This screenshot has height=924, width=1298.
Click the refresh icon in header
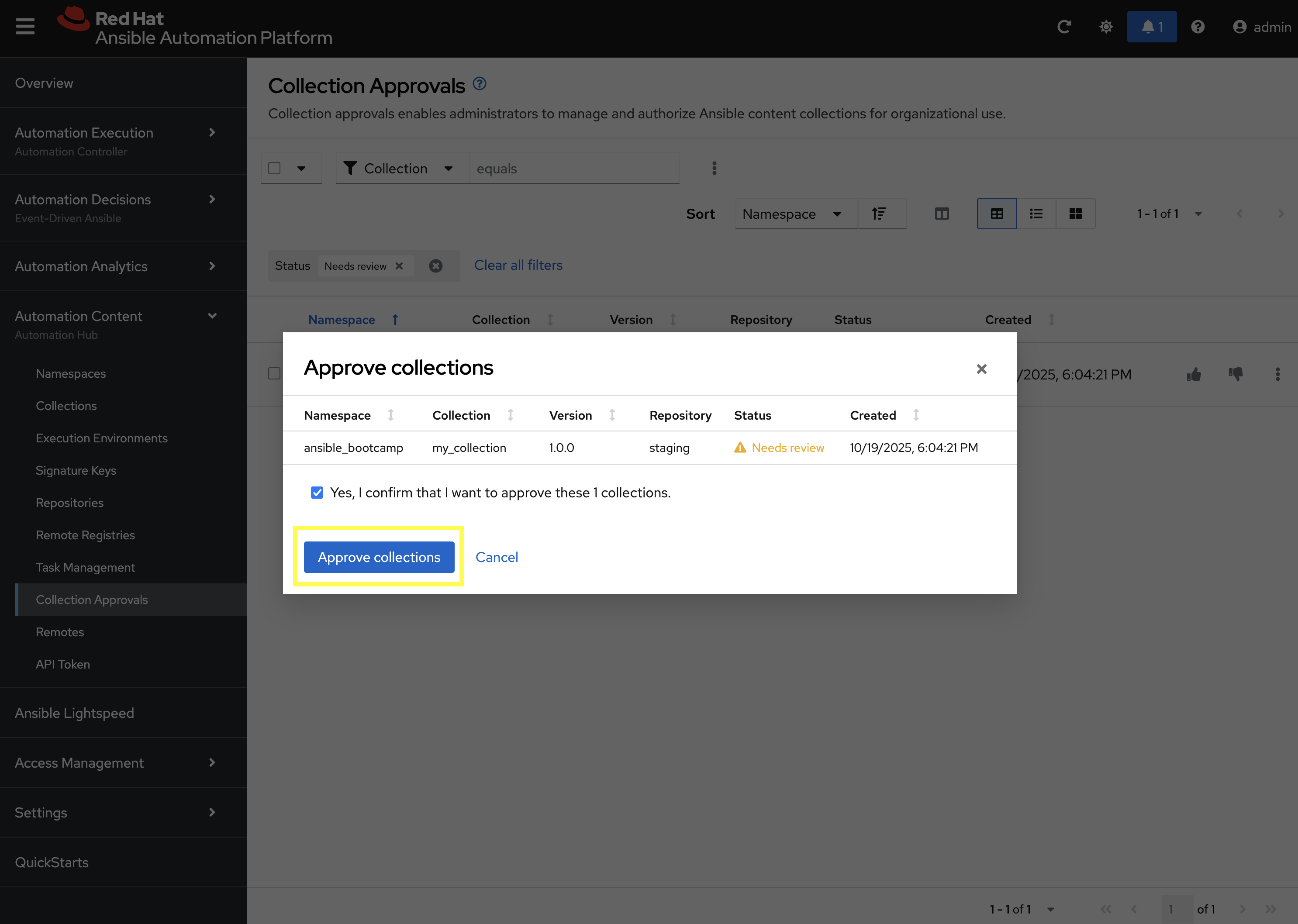1063,27
